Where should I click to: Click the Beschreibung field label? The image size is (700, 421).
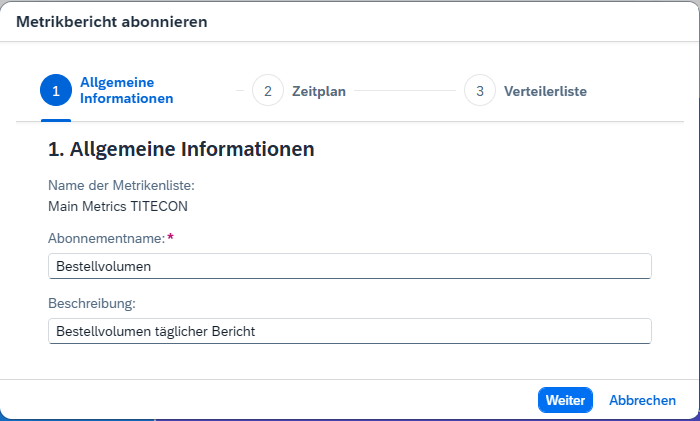[91, 302]
